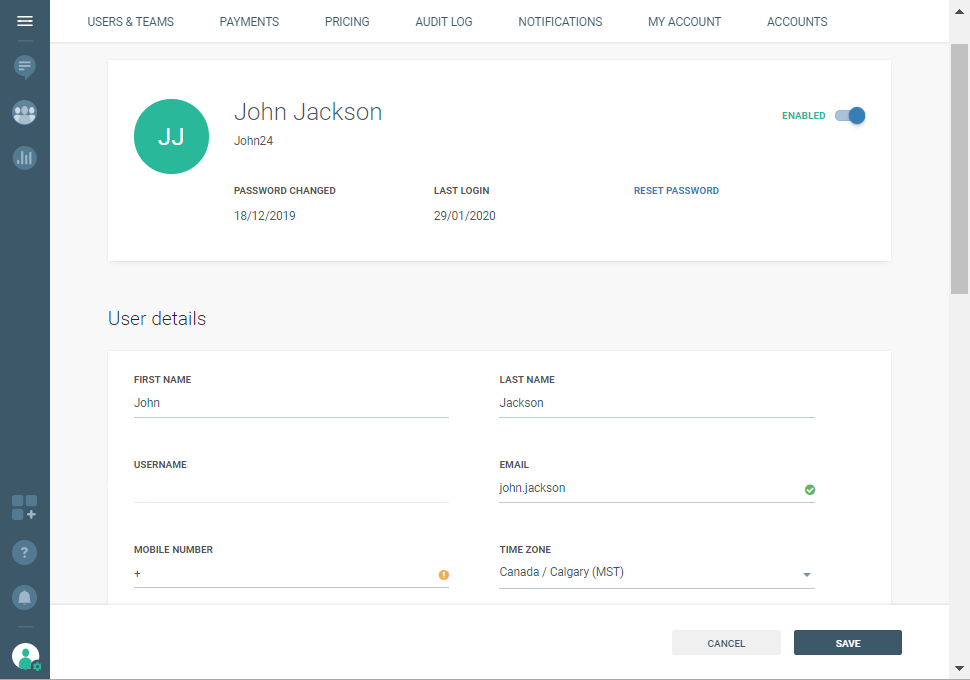Click the Reset Password link
The width and height of the screenshot is (970, 680).
point(676,191)
